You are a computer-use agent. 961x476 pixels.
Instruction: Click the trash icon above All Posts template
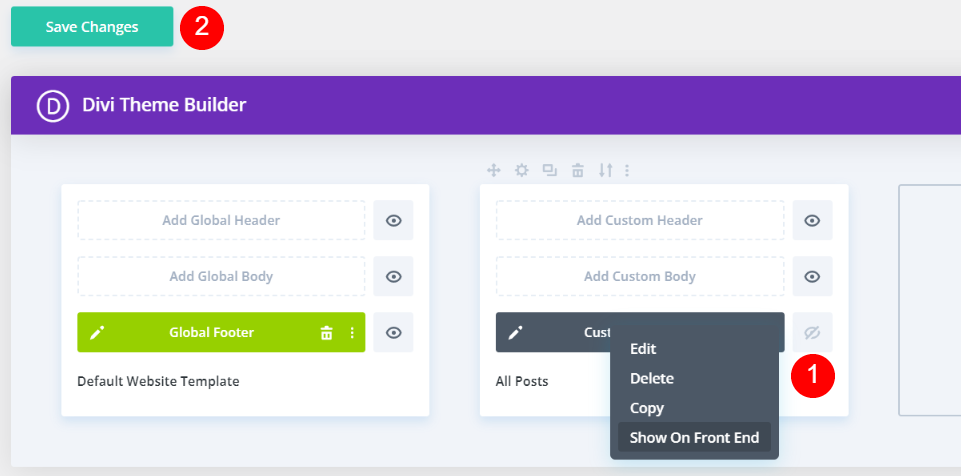(x=577, y=170)
